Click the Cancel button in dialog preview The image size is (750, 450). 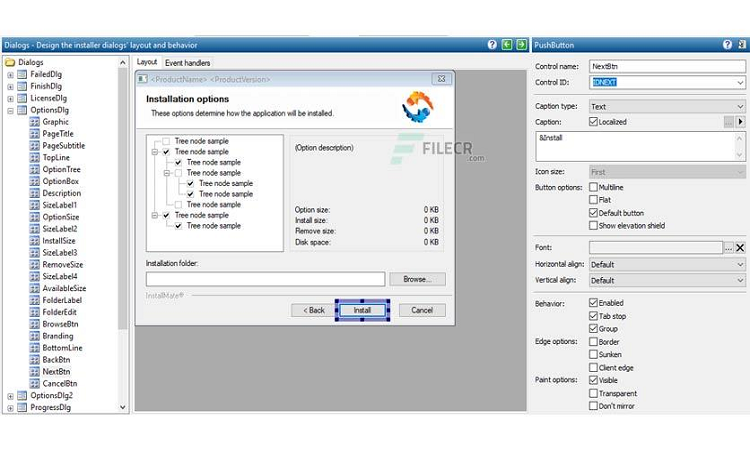tap(422, 310)
